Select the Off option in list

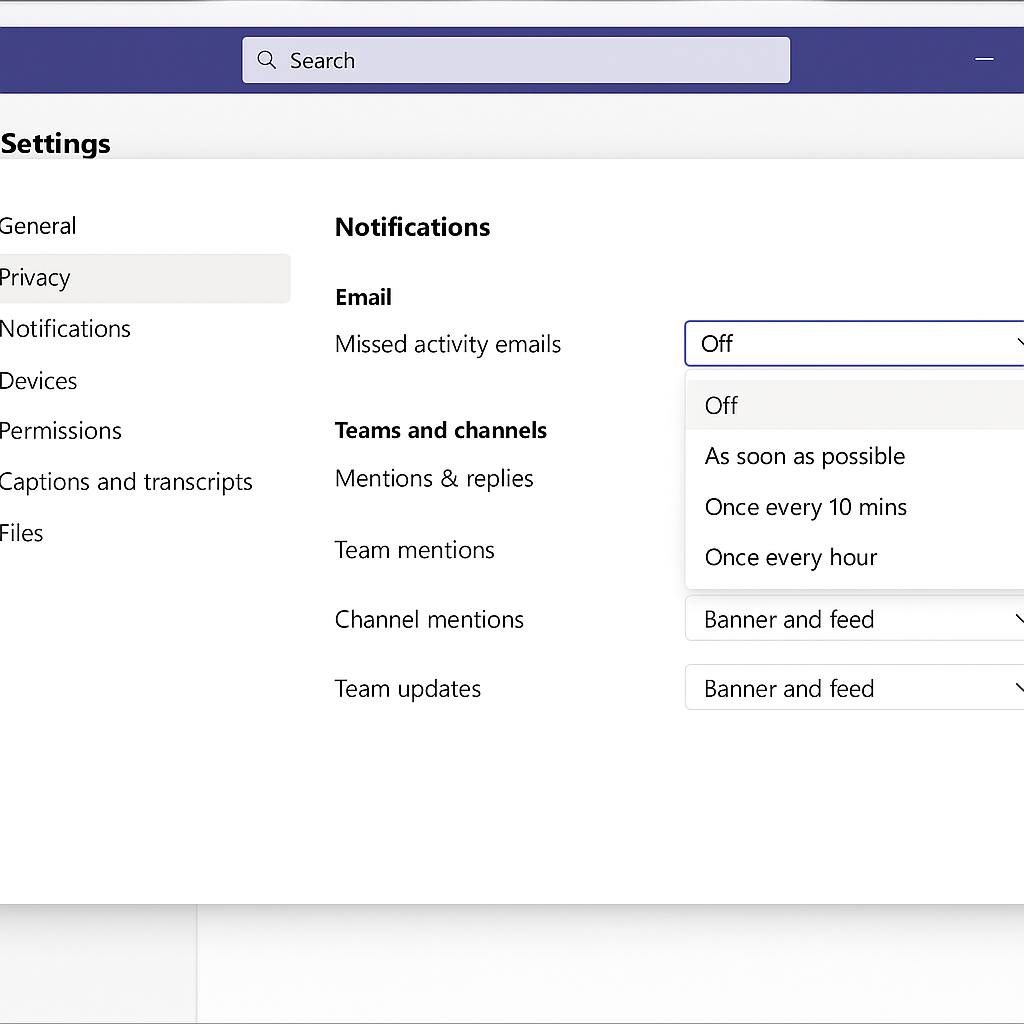coord(855,406)
